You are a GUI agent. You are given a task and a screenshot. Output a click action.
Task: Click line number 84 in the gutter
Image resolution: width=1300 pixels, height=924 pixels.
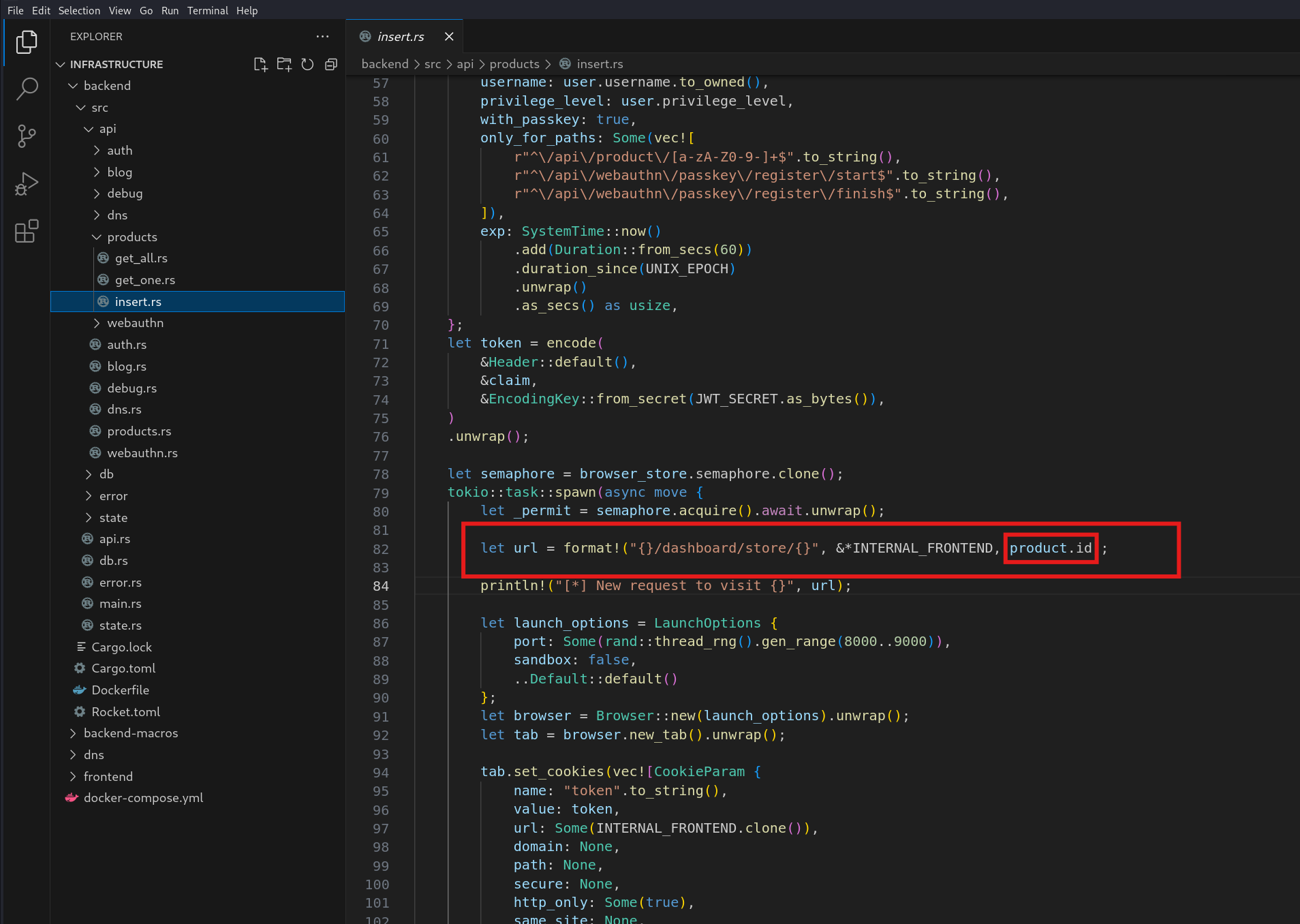pos(381,586)
